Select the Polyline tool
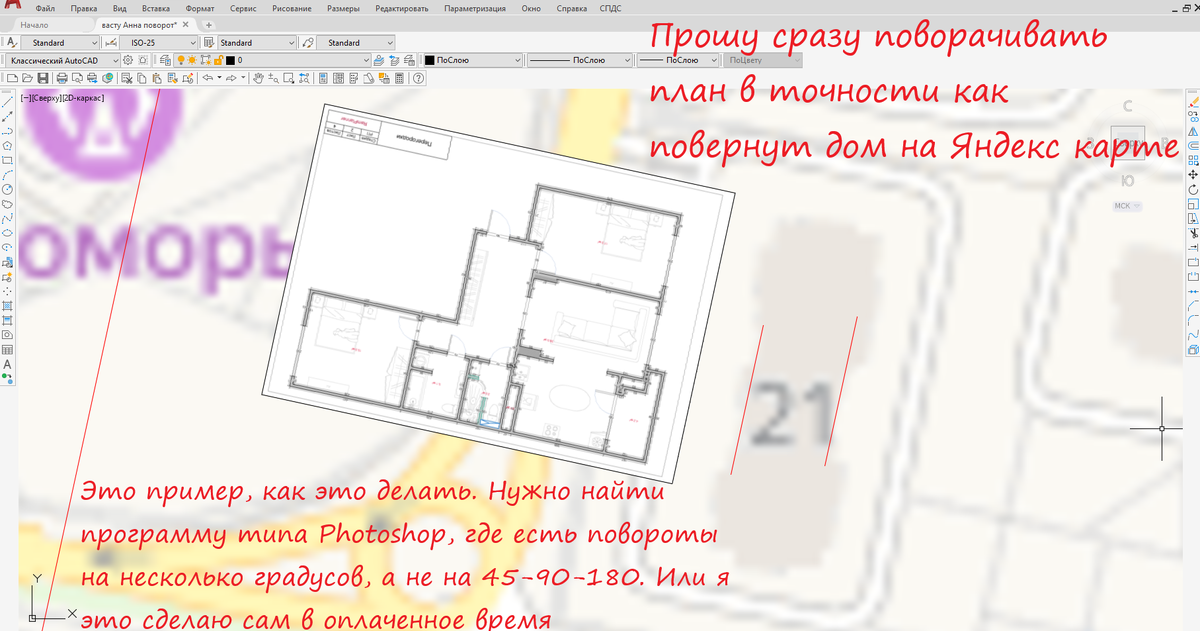 point(7,131)
